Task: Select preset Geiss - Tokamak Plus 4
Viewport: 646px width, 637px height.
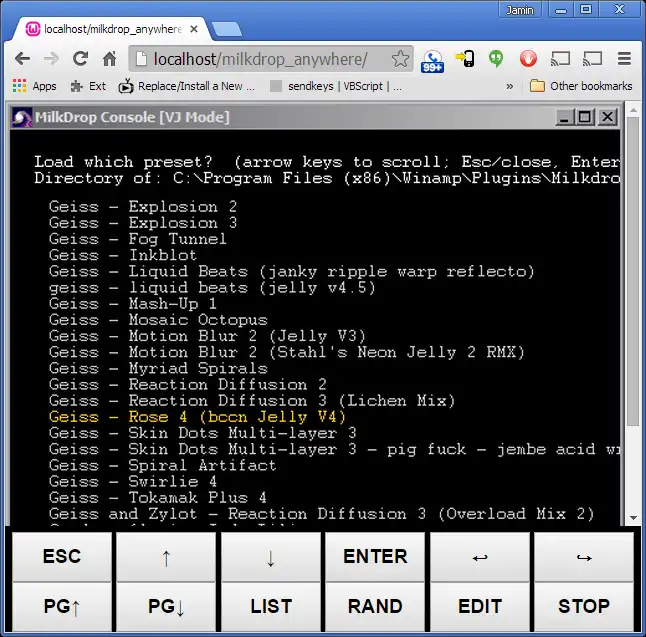Action: point(158,498)
